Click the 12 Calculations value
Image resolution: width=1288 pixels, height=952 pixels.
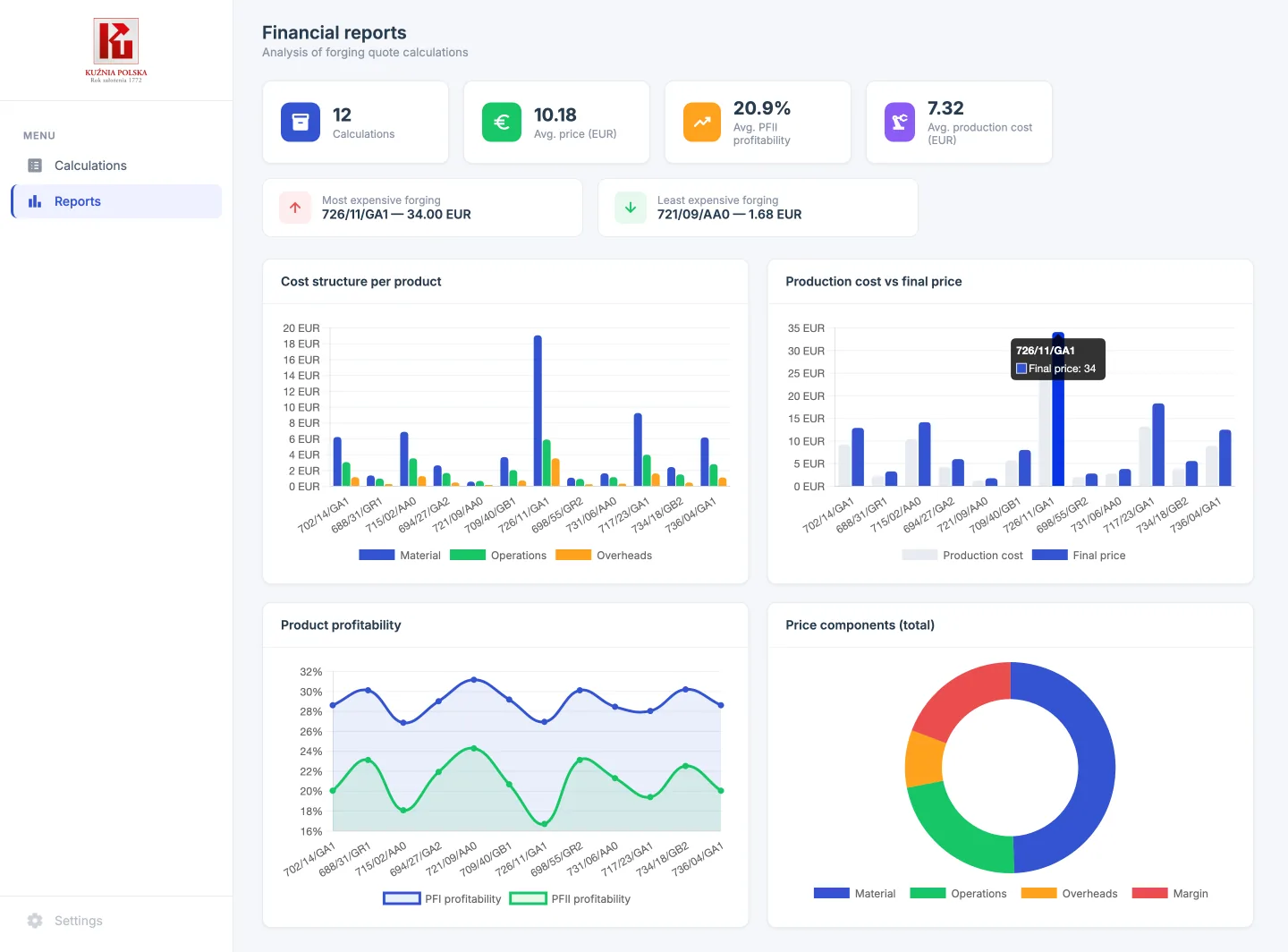[x=342, y=115]
